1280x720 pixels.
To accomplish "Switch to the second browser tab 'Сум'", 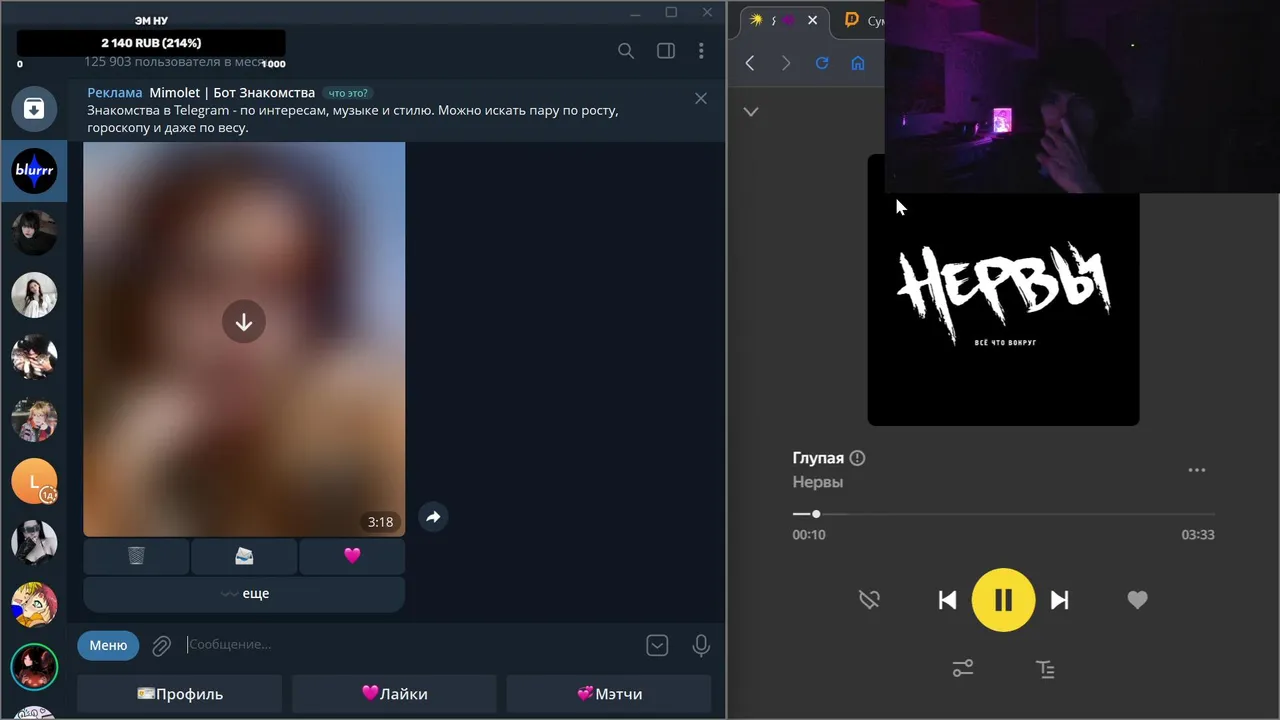I will point(863,20).
